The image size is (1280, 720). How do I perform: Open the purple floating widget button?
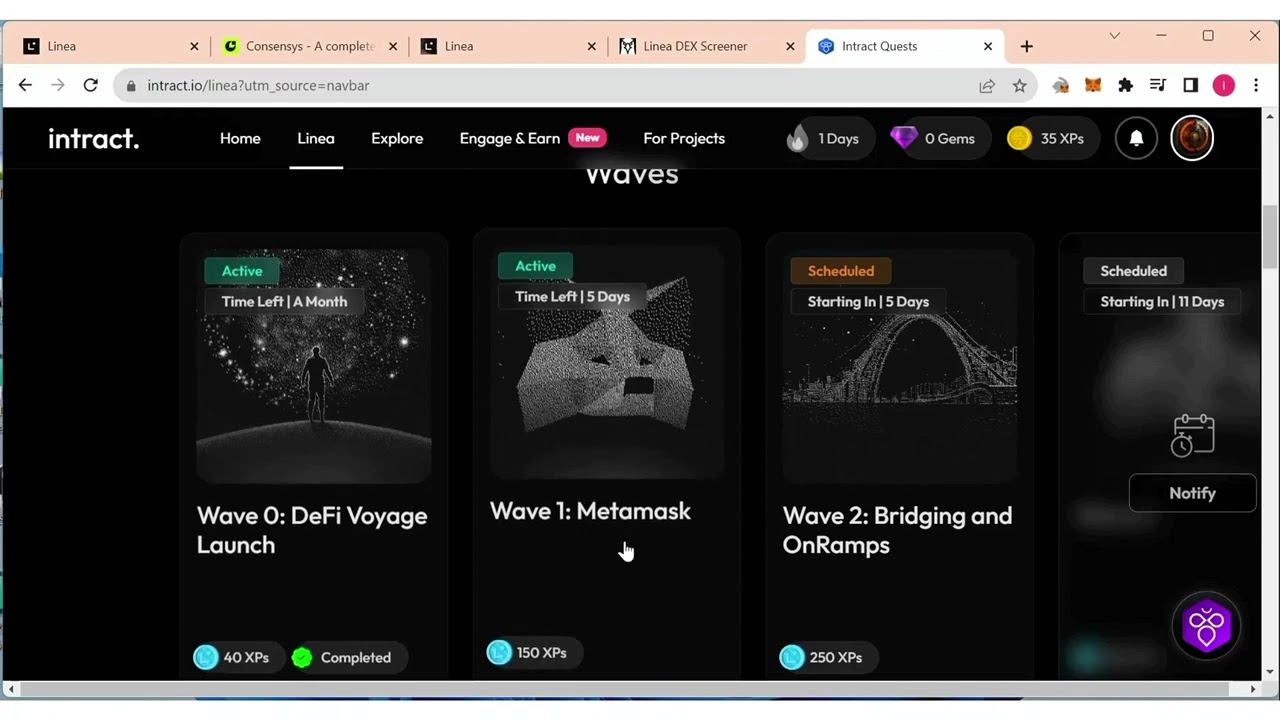tap(1206, 627)
